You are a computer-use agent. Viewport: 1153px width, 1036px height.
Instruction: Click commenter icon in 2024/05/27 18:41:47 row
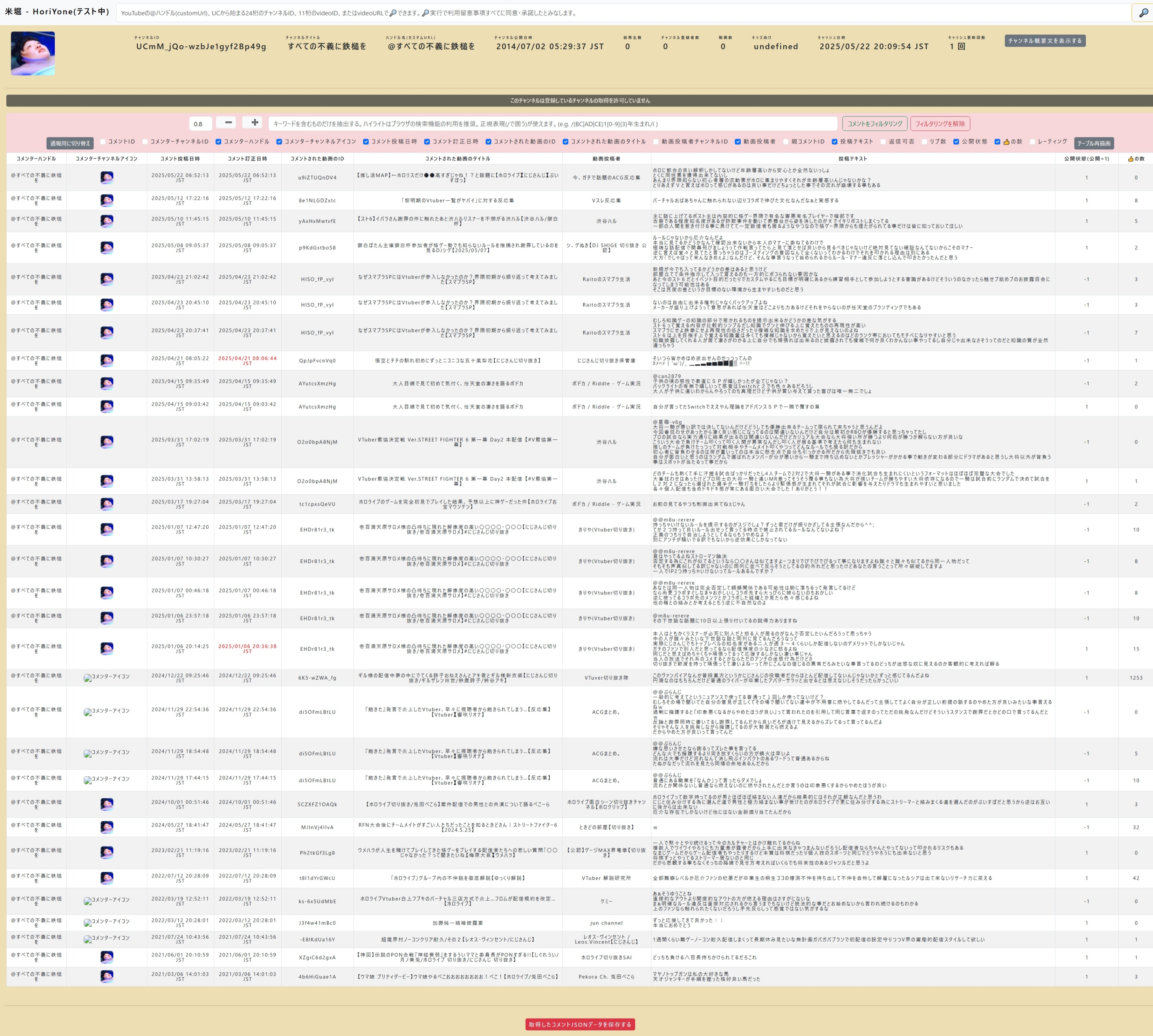coord(106,827)
